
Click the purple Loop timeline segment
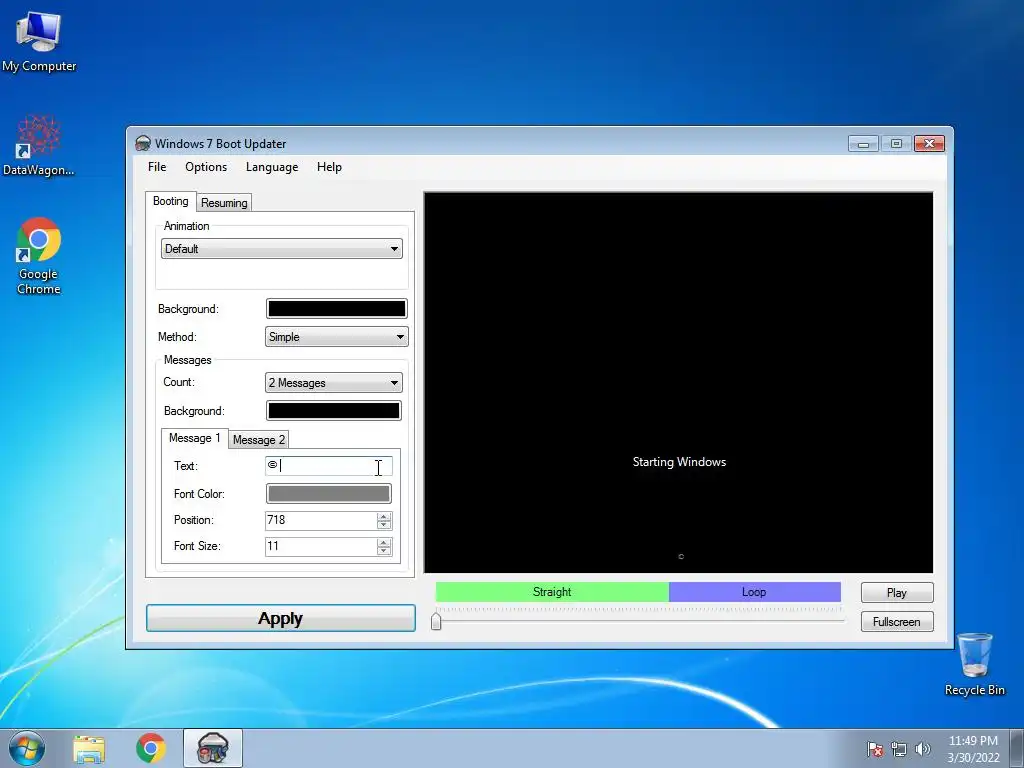[754, 592]
